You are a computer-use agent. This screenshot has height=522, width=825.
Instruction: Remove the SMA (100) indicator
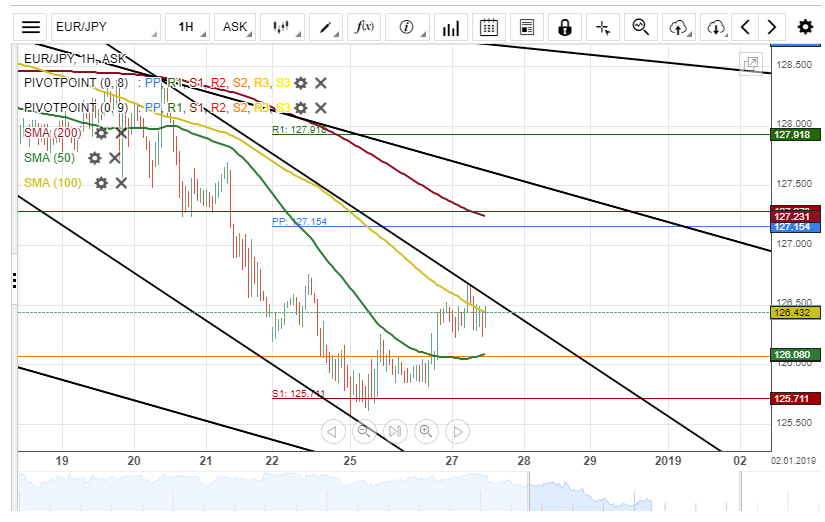tap(121, 183)
